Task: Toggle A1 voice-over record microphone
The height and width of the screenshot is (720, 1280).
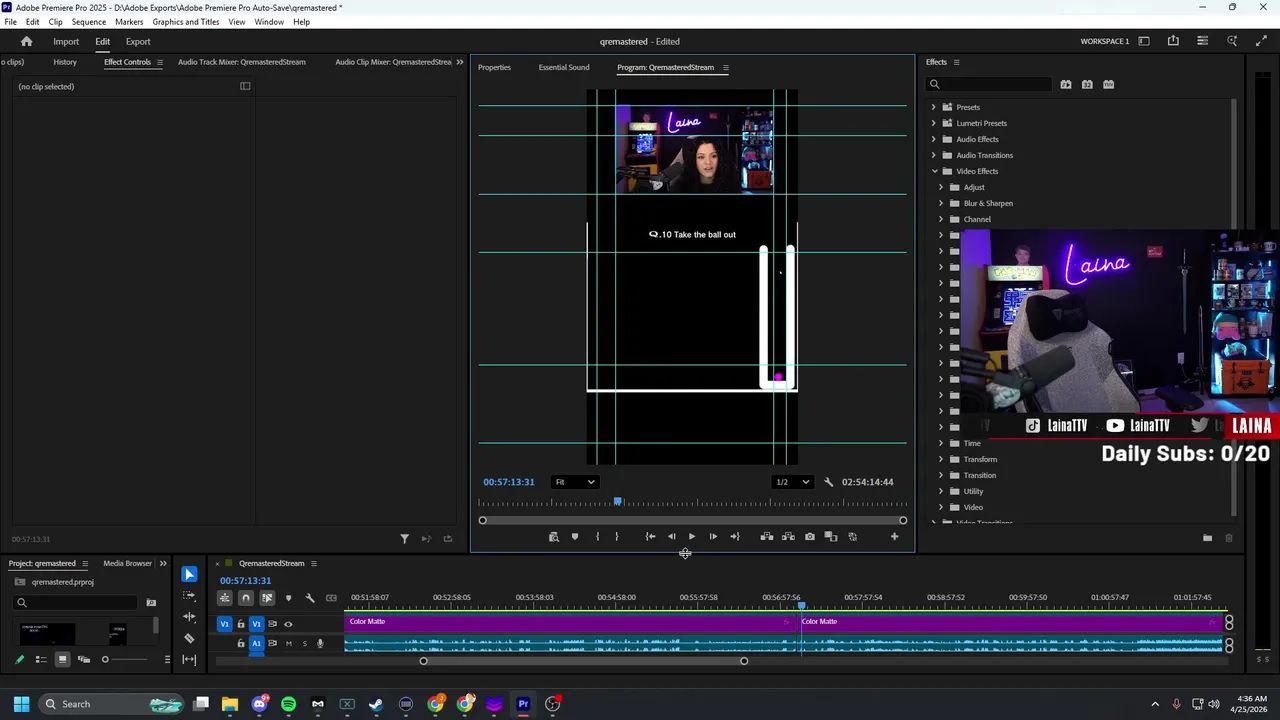Action: (320, 644)
